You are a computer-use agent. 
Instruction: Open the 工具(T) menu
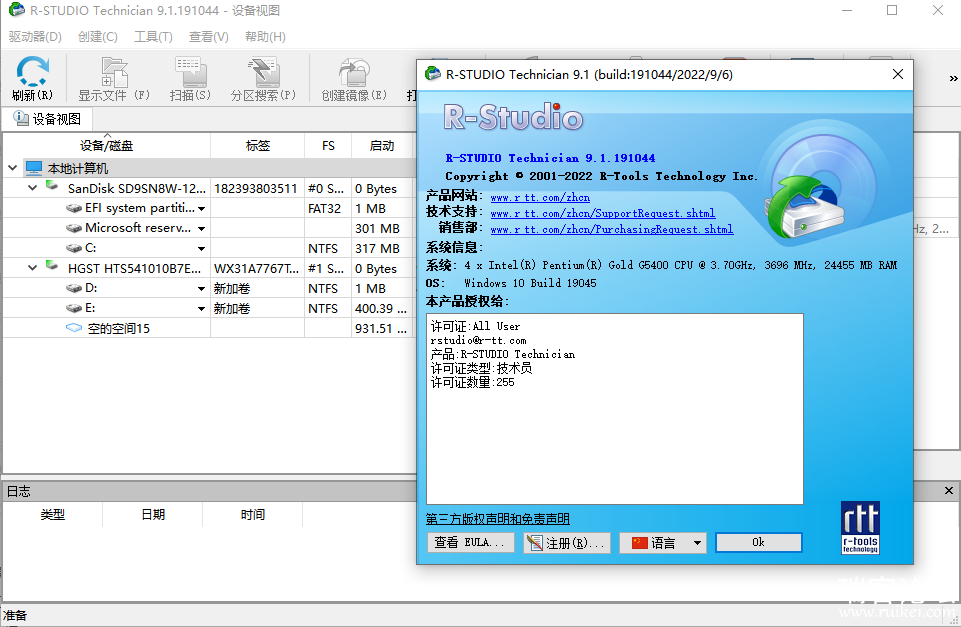(x=153, y=37)
